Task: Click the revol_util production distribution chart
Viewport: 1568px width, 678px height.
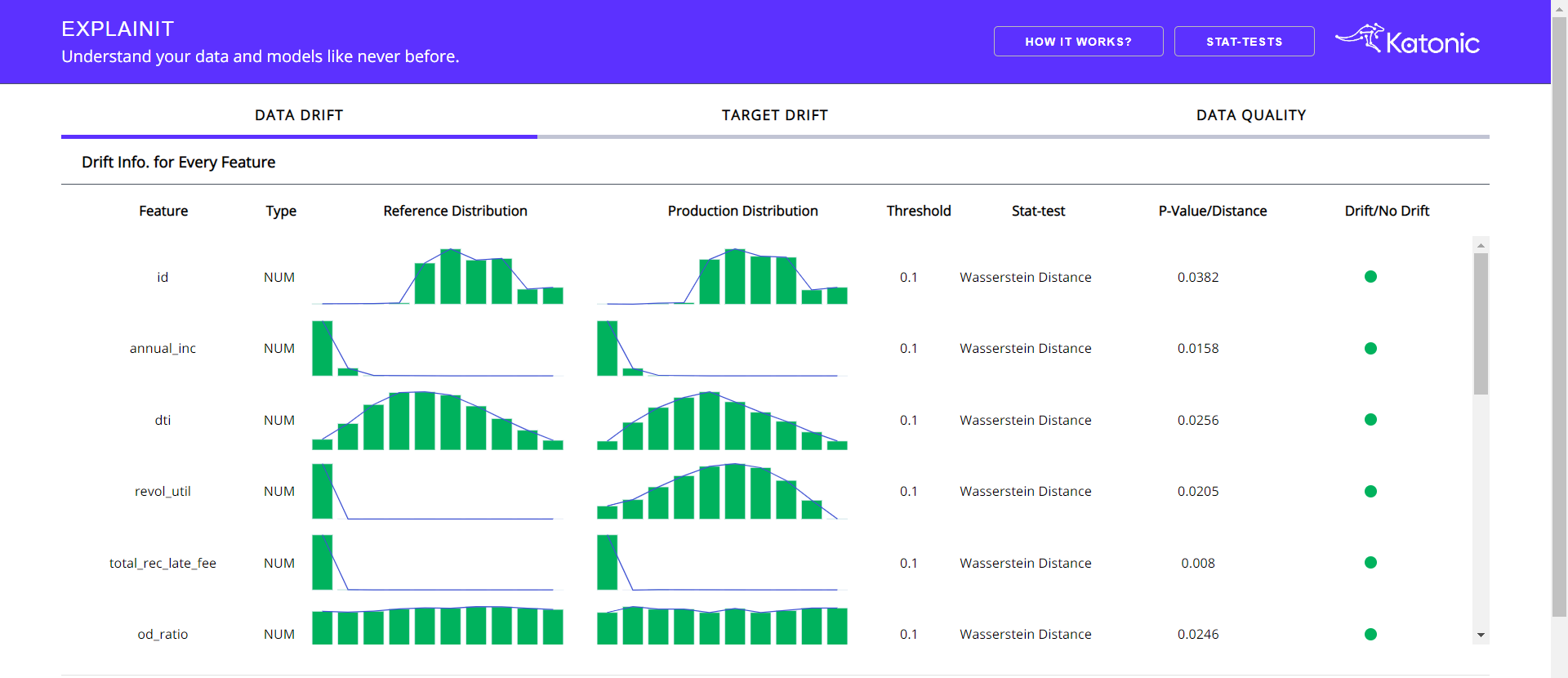Action: 722,491
